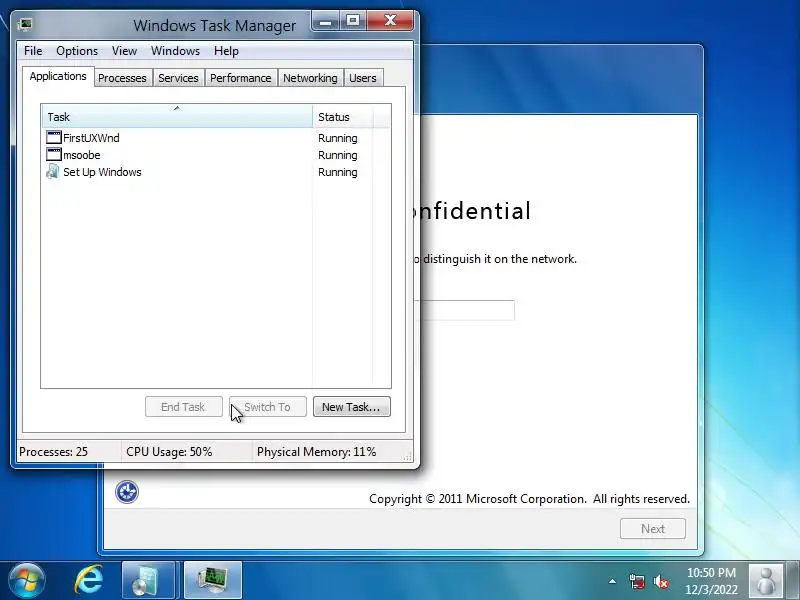Viewport: 800px width, 600px height.
Task: Click the muted volume tray icon
Action: [x=661, y=581]
